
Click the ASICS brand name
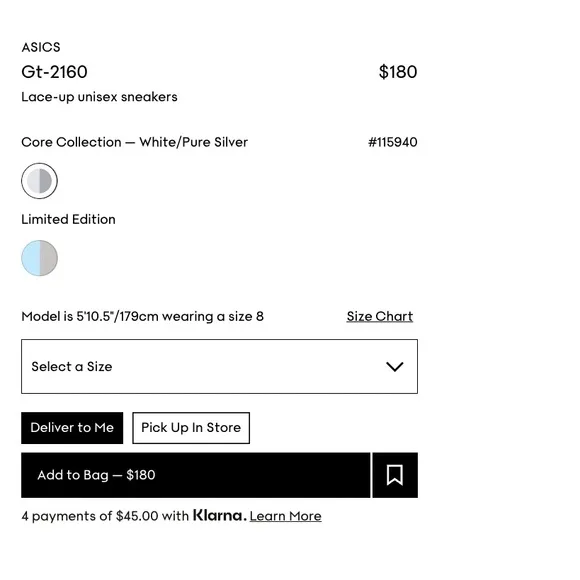tap(41, 47)
